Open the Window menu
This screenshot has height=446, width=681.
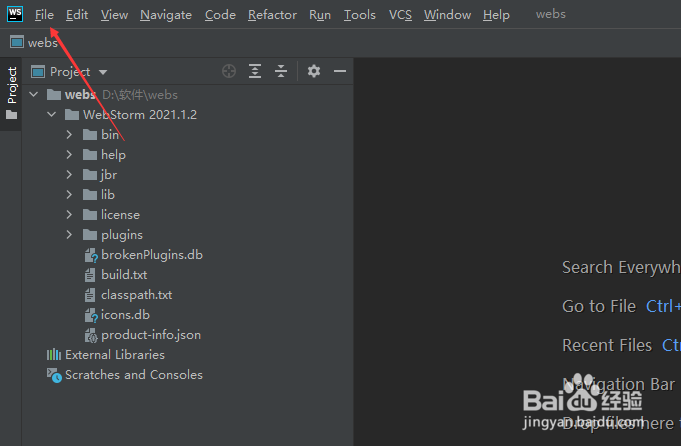point(447,15)
